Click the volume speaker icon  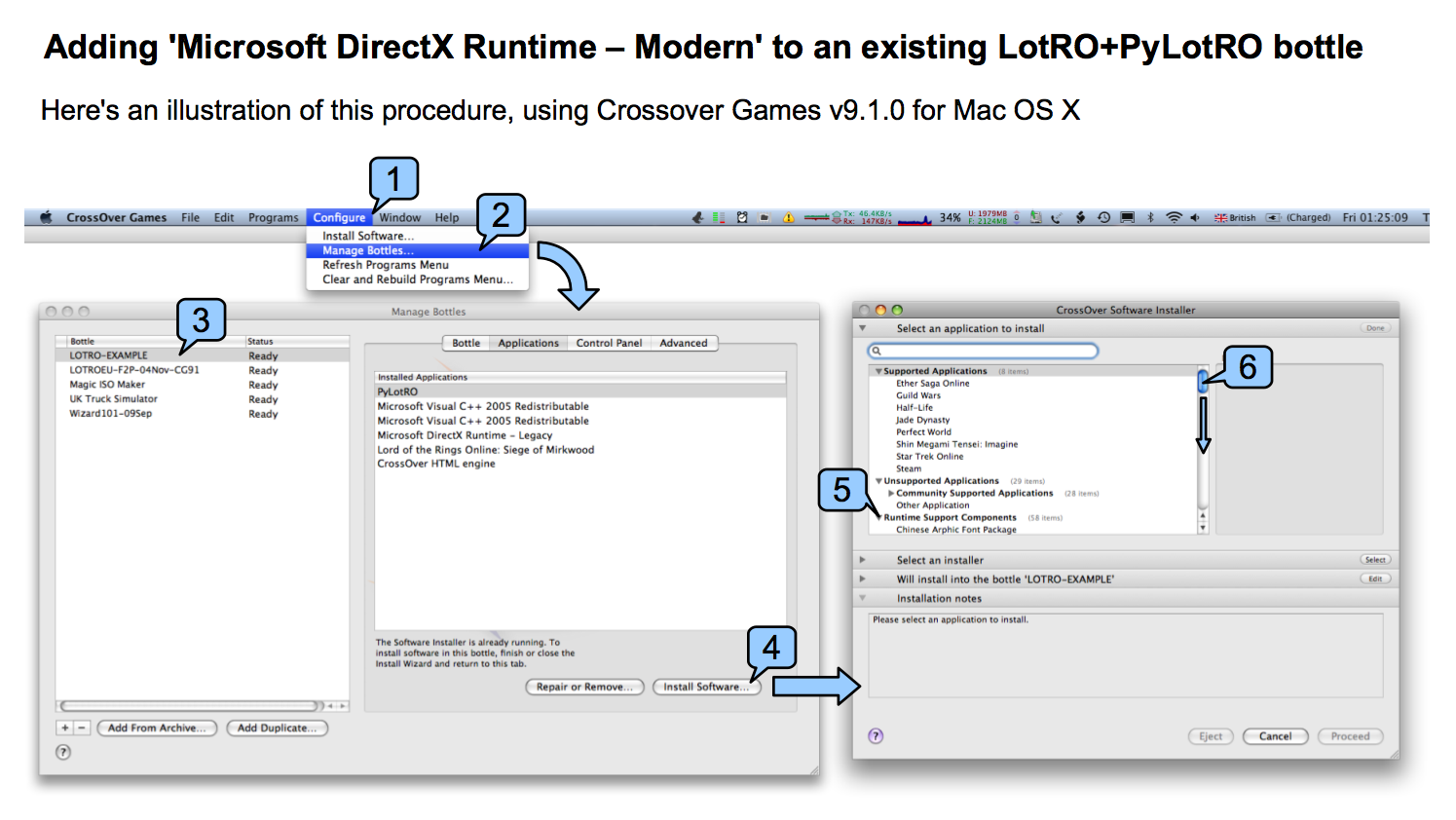click(1194, 217)
